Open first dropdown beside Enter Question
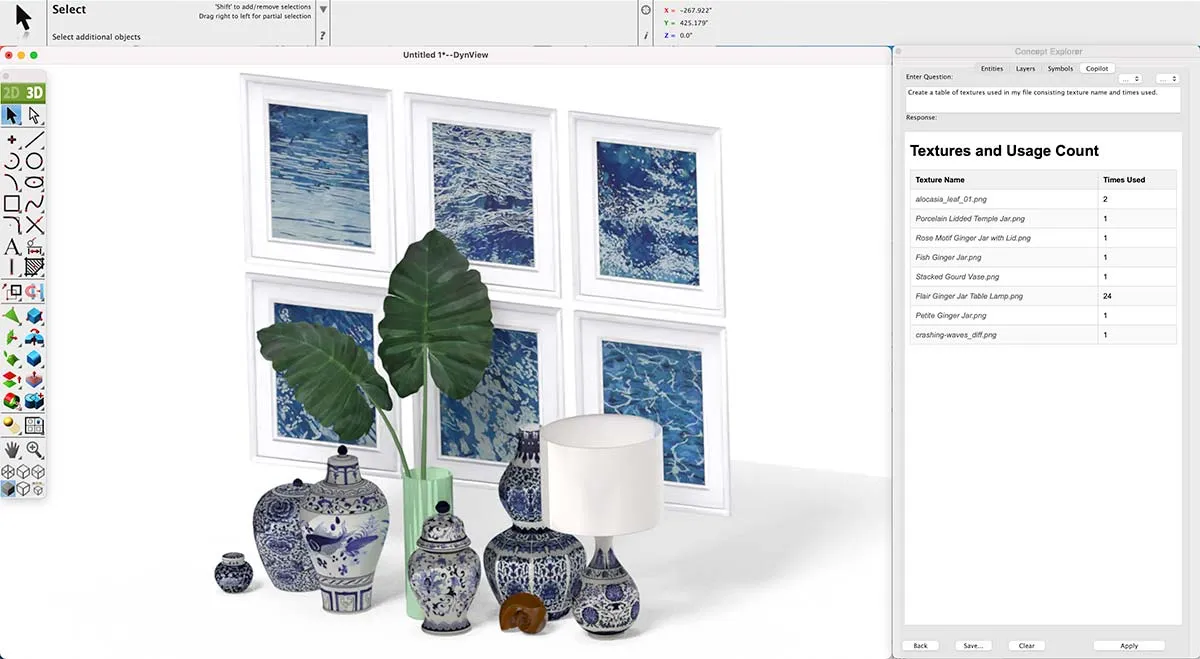 (1131, 78)
